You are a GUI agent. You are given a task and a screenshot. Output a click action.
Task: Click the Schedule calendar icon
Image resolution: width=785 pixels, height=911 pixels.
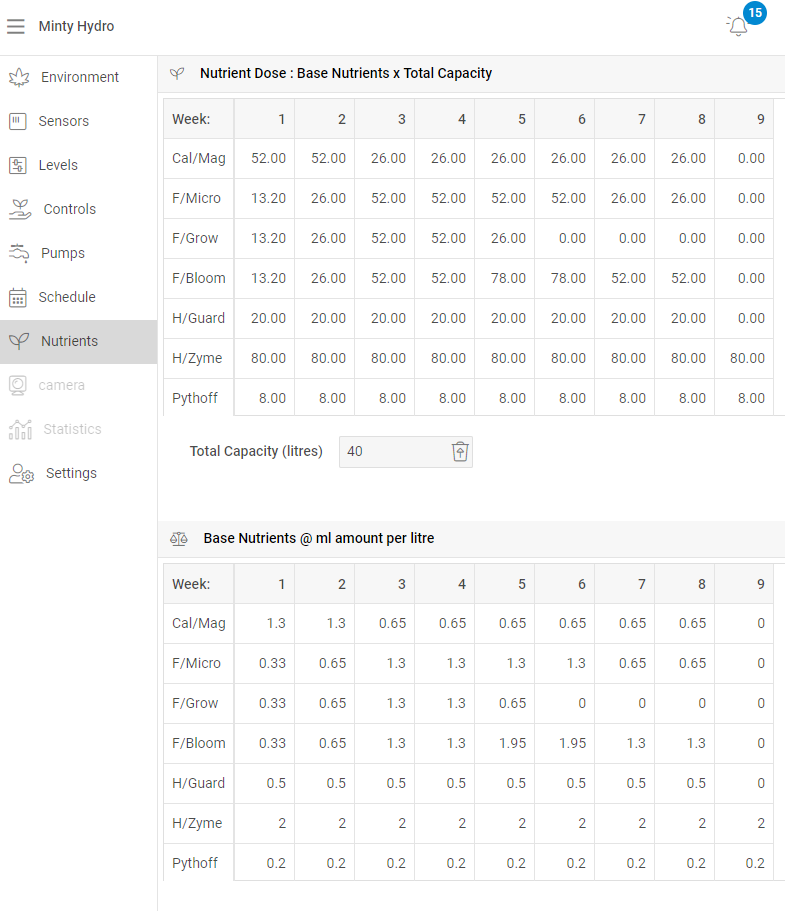17,297
